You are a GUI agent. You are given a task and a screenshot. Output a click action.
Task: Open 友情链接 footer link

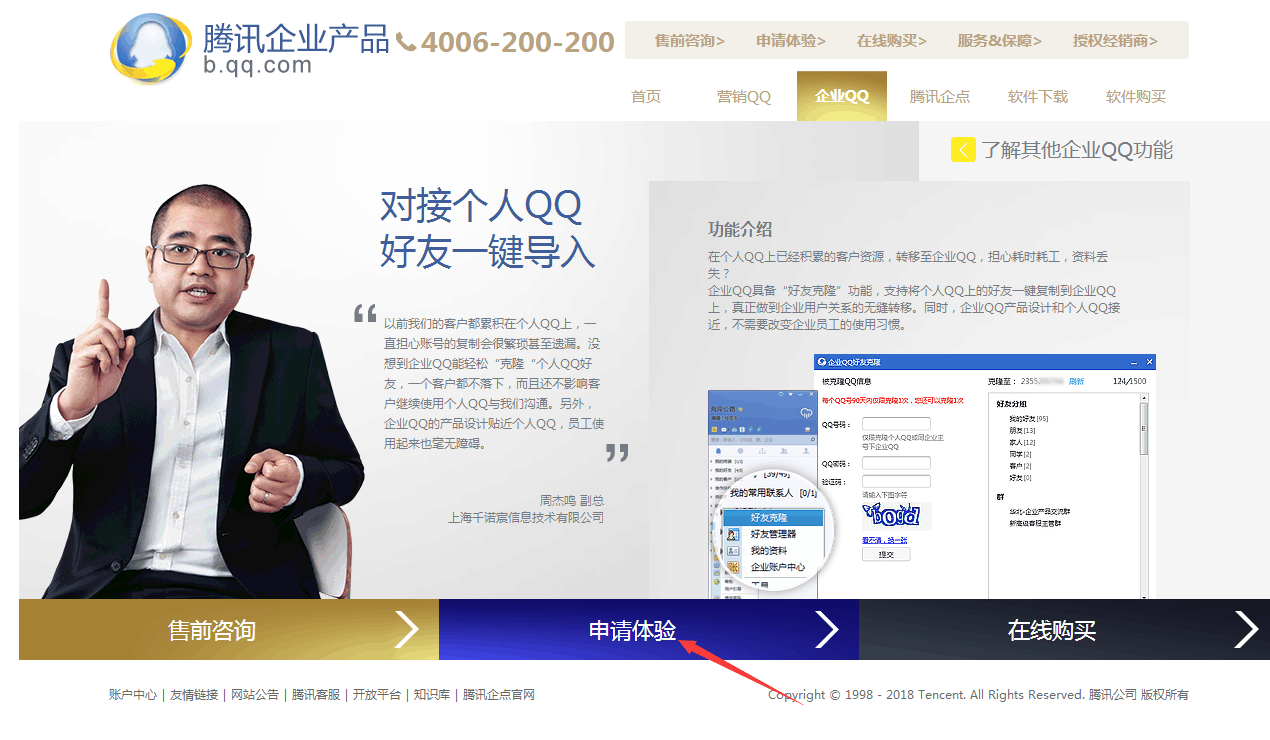(194, 695)
